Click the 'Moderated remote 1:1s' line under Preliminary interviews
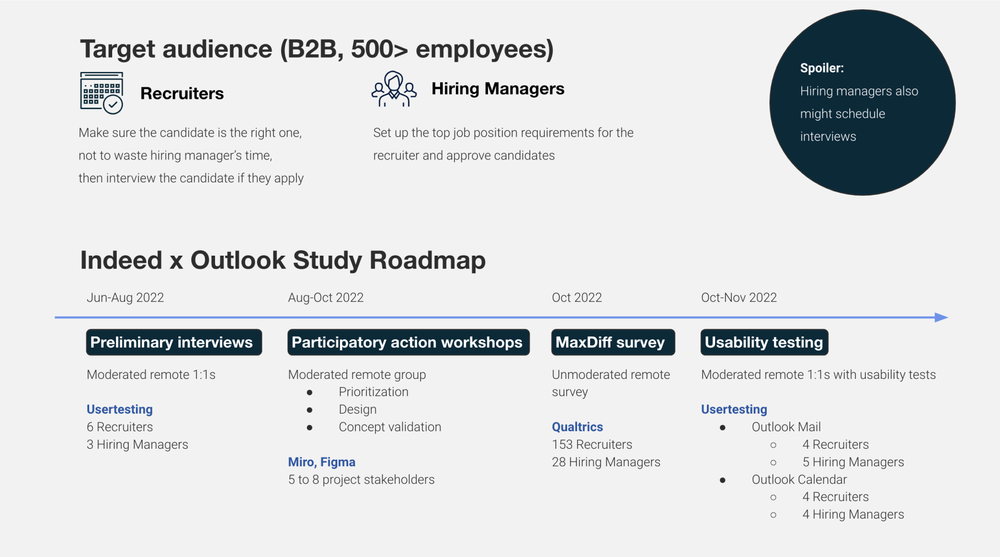The image size is (1000, 557). tap(151, 375)
